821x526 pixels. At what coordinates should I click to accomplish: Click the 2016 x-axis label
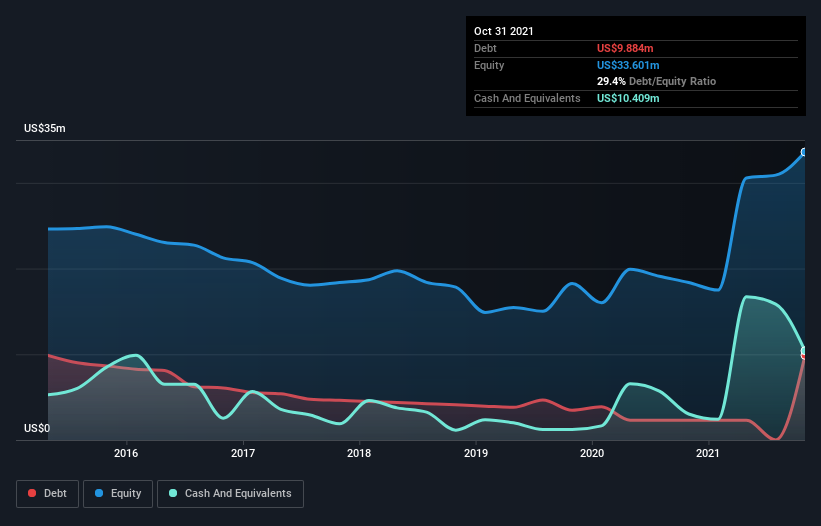point(126,453)
